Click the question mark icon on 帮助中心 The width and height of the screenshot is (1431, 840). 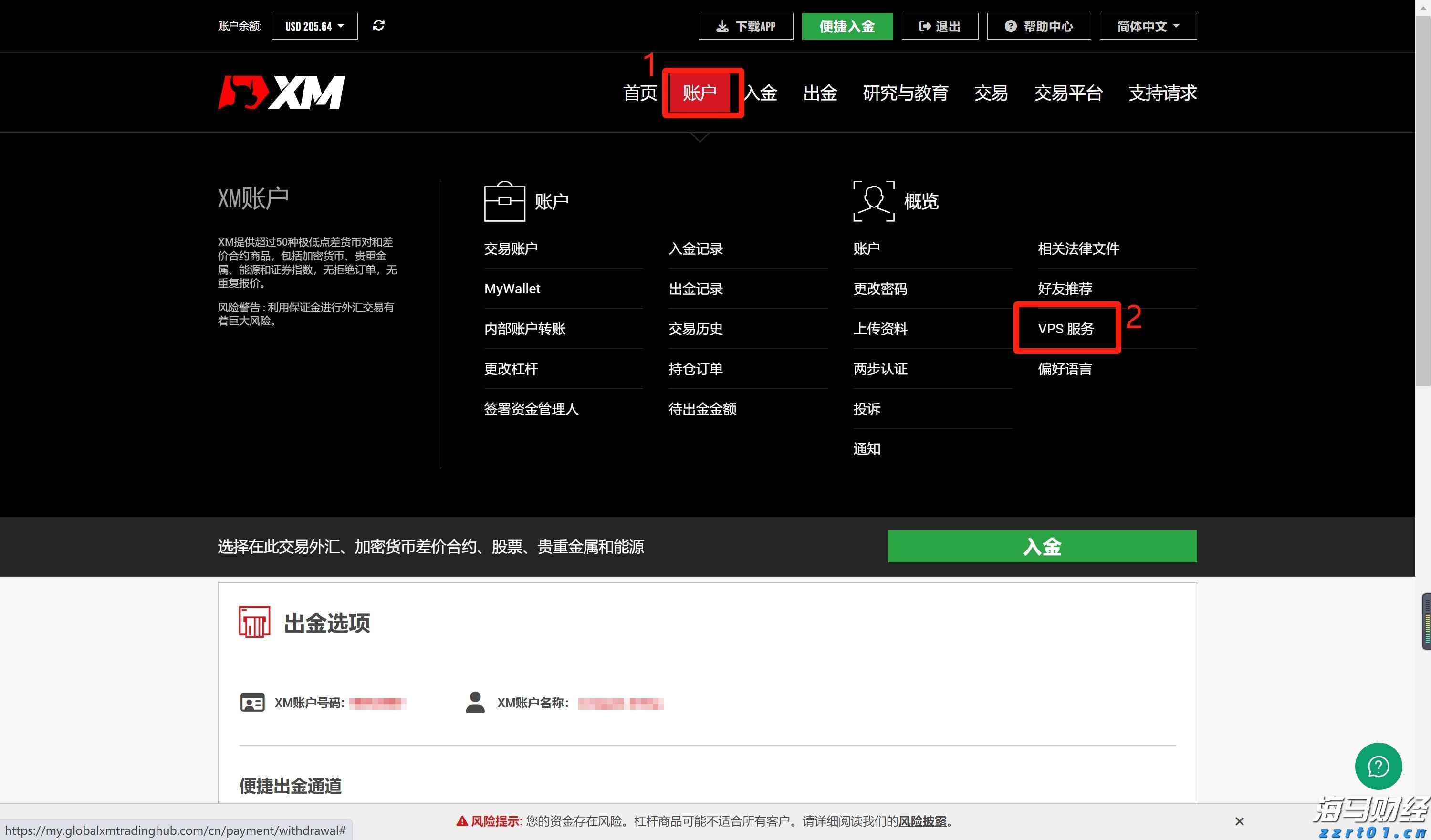[x=1012, y=26]
